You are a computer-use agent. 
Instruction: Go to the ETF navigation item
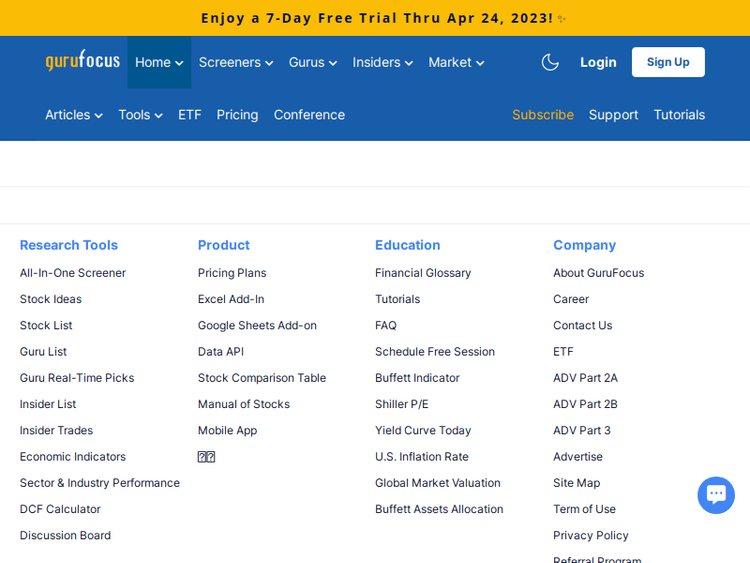[x=190, y=115]
